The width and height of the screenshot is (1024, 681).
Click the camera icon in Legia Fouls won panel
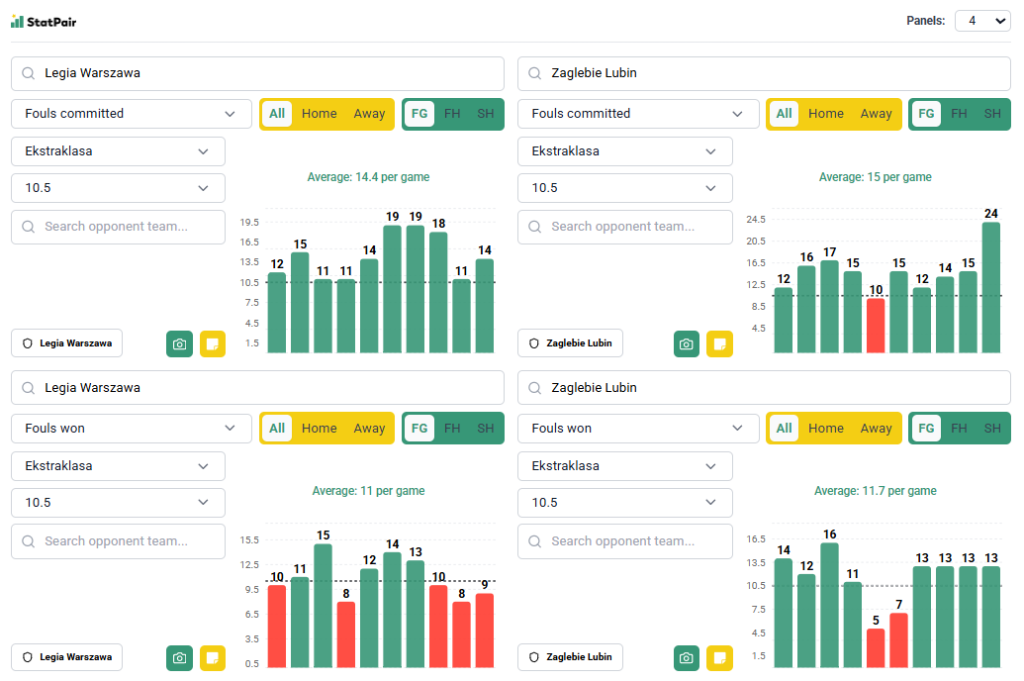[179, 658]
